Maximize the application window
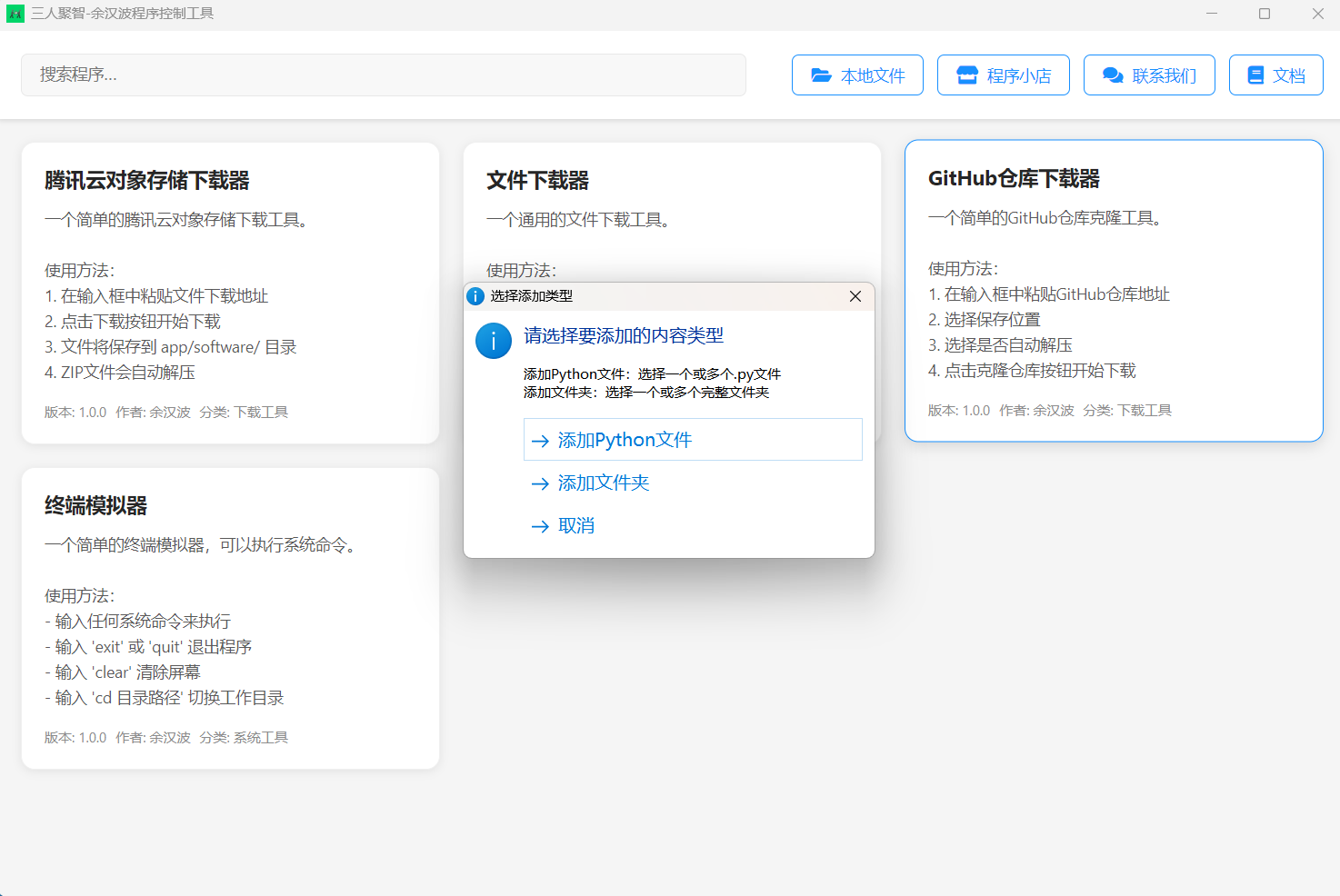This screenshot has height=896, width=1340. [1264, 14]
